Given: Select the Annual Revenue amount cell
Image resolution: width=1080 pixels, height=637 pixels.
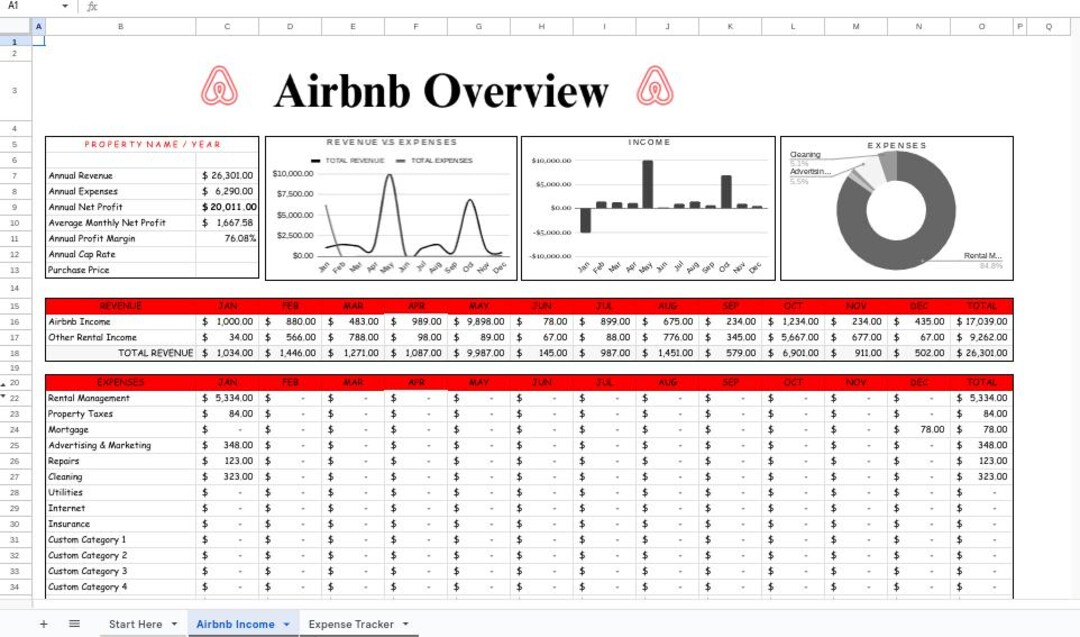Looking at the screenshot, I should 227,175.
